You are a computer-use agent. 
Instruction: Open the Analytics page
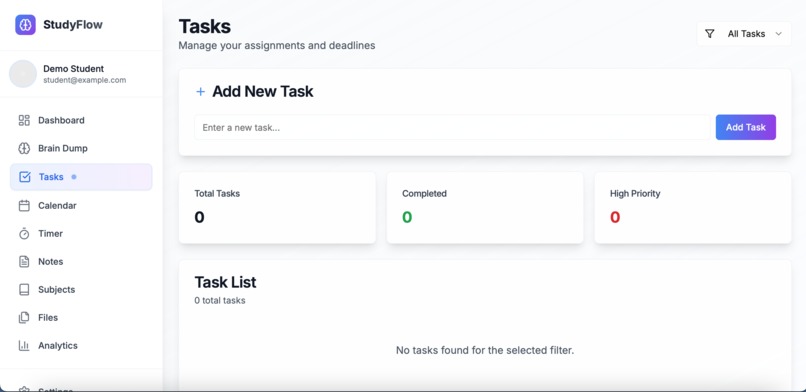pos(81,346)
